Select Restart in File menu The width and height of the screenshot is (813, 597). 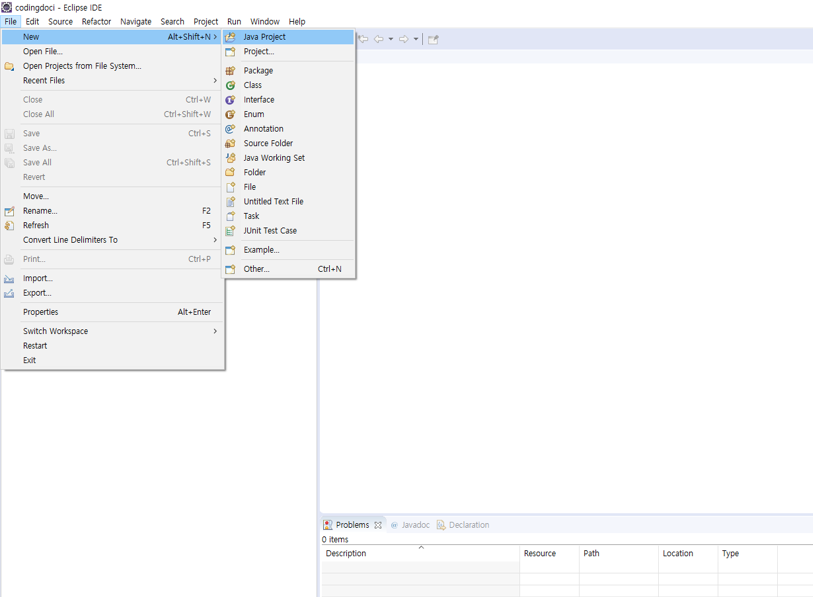pos(113,345)
